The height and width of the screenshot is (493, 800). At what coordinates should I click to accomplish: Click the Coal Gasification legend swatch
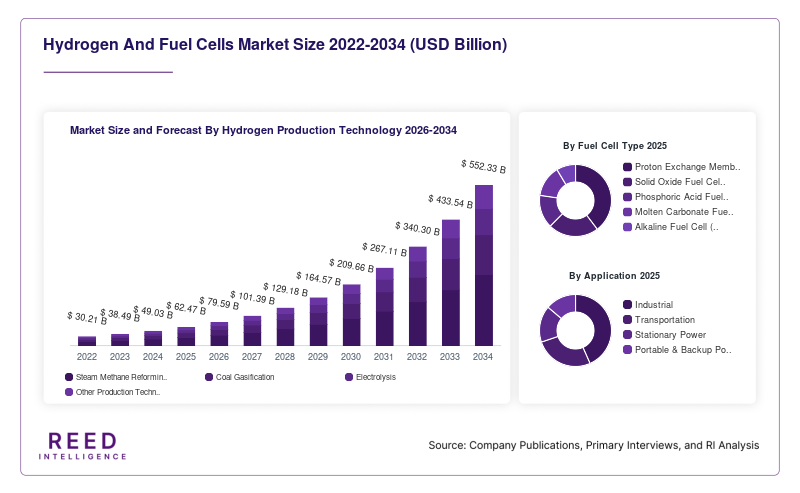tap(209, 377)
